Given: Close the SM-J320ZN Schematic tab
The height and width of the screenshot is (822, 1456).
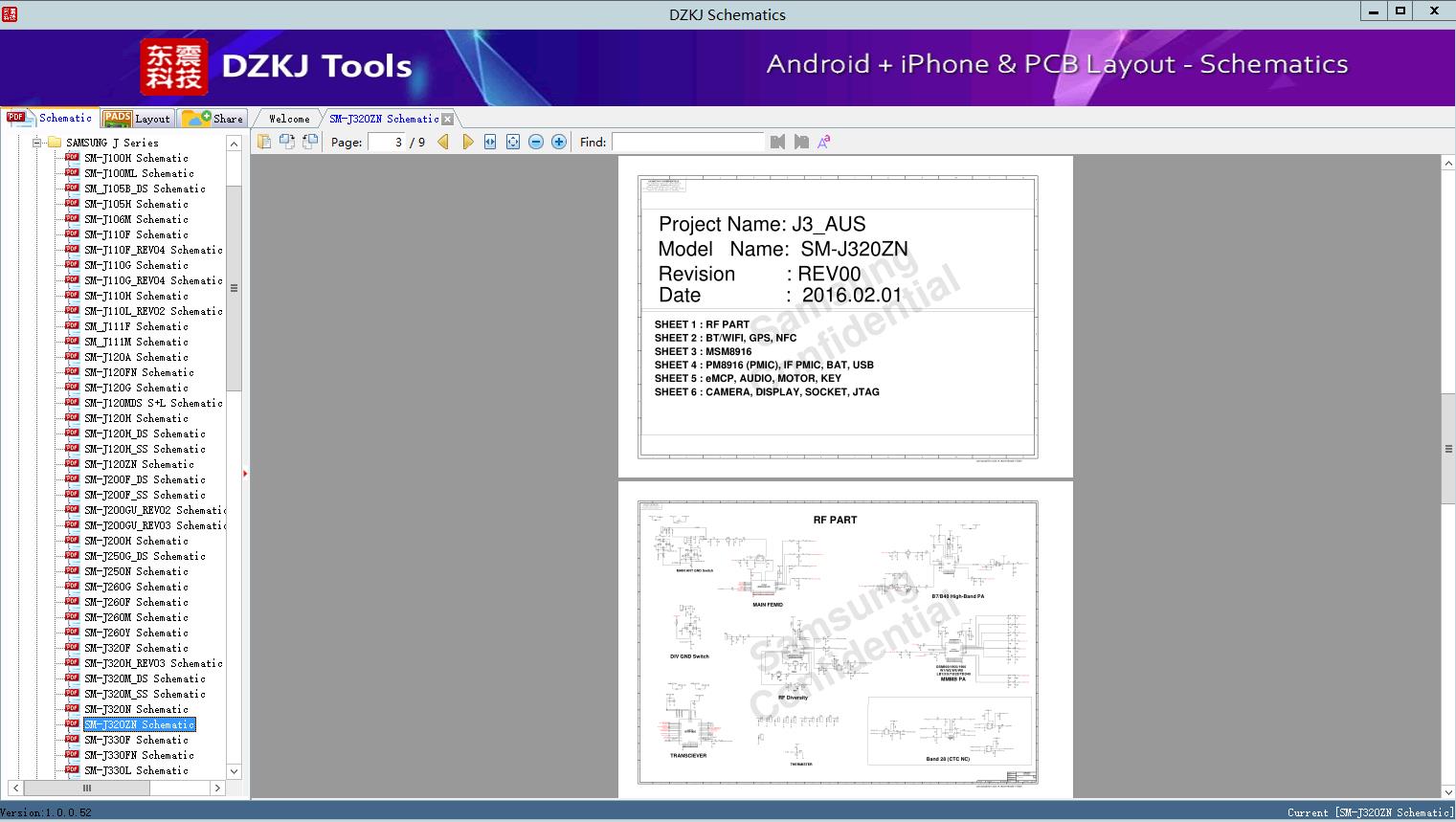Looking at the screenshot, I should point(448,120).
